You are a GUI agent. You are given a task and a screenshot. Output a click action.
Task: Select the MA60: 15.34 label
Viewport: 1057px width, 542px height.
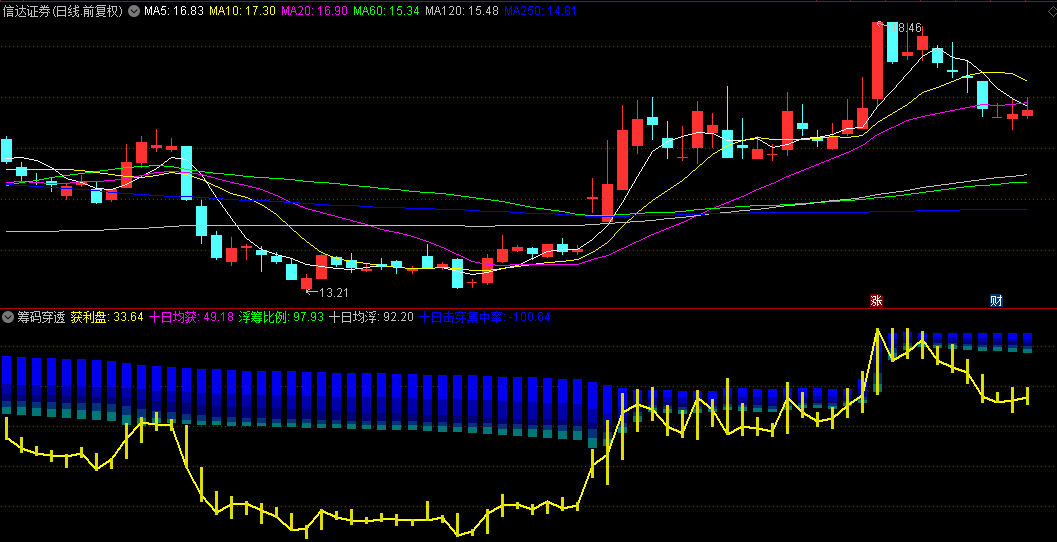(386, 11)
